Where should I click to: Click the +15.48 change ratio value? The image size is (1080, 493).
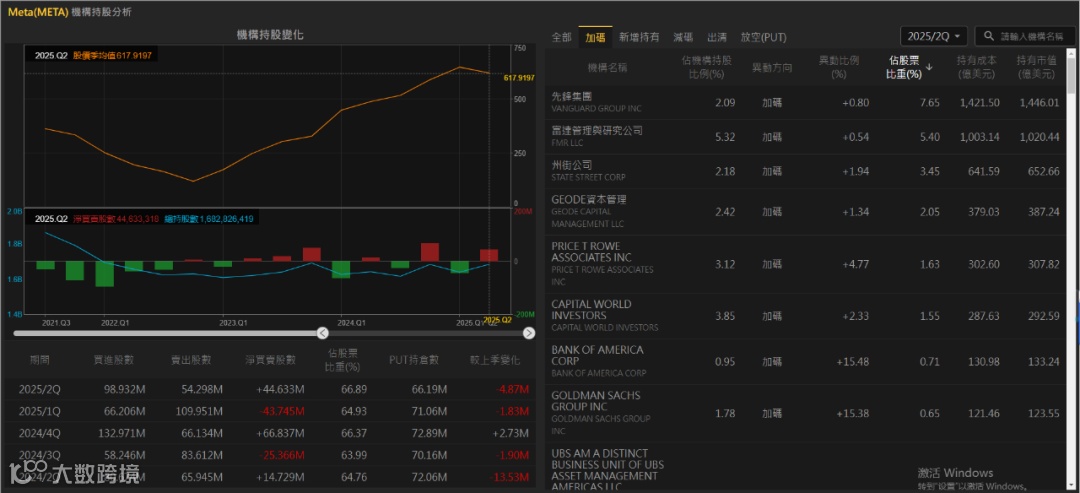pyautogui.click(x=853, y=361)
